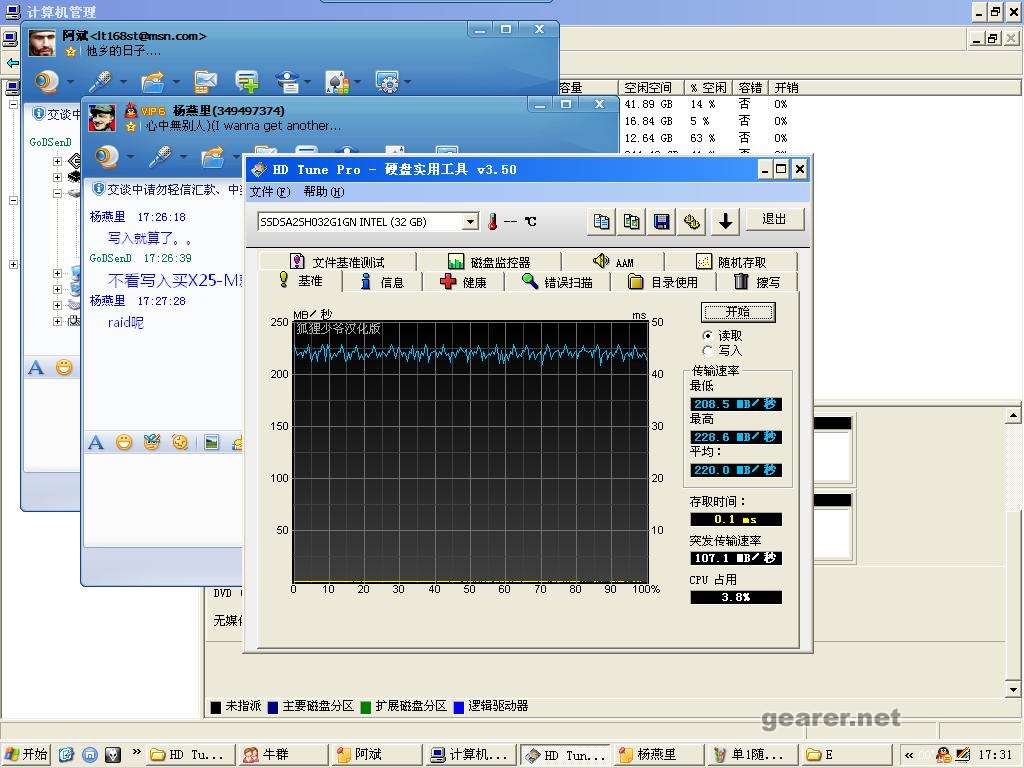Image resolution: width=1024 pixels, height=768 pixels.
Task: Click the send file folder icon in 阿斌 window
Action: 153,82
